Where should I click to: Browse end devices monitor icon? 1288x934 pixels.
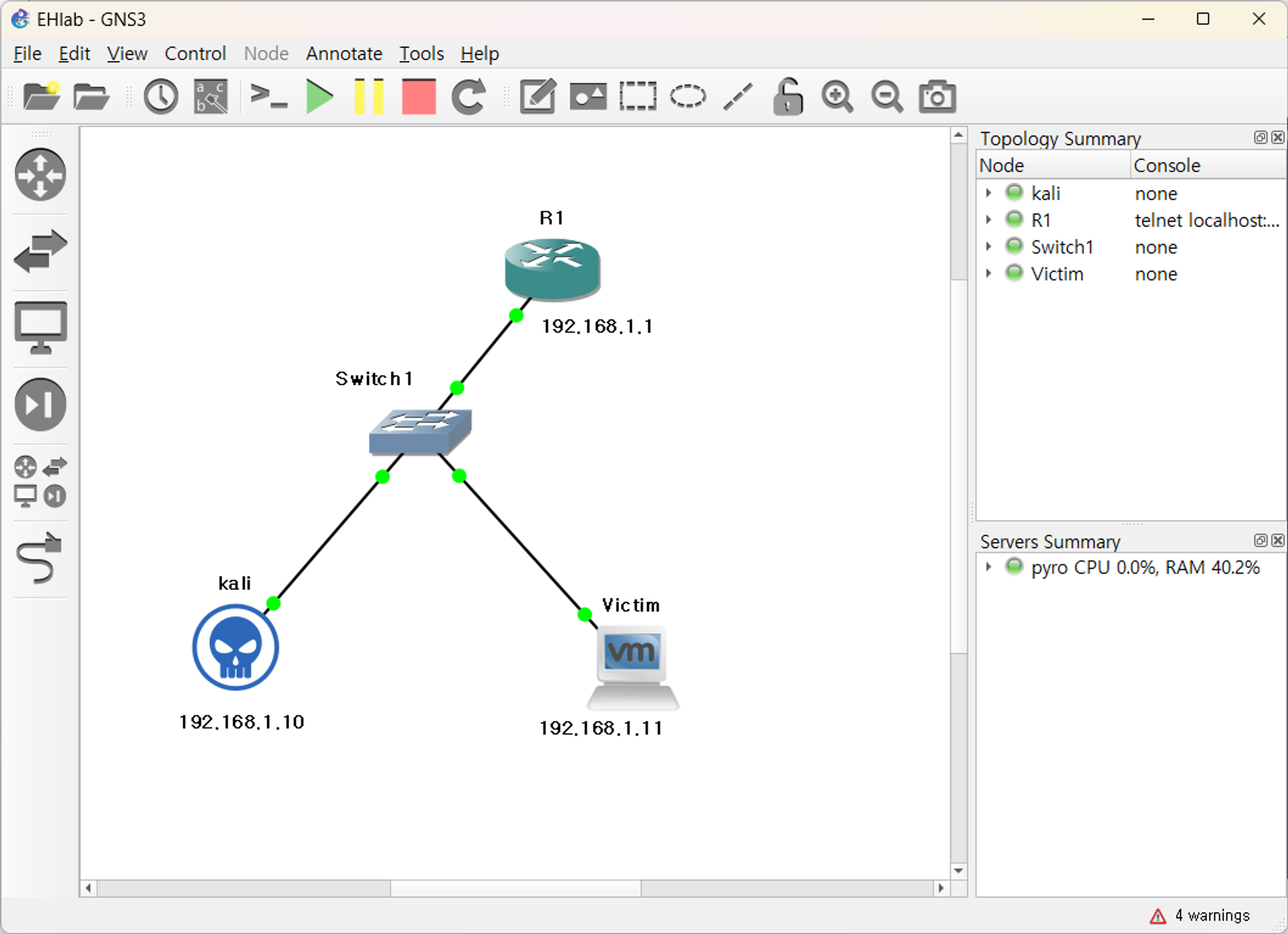(x=41, y=327)
